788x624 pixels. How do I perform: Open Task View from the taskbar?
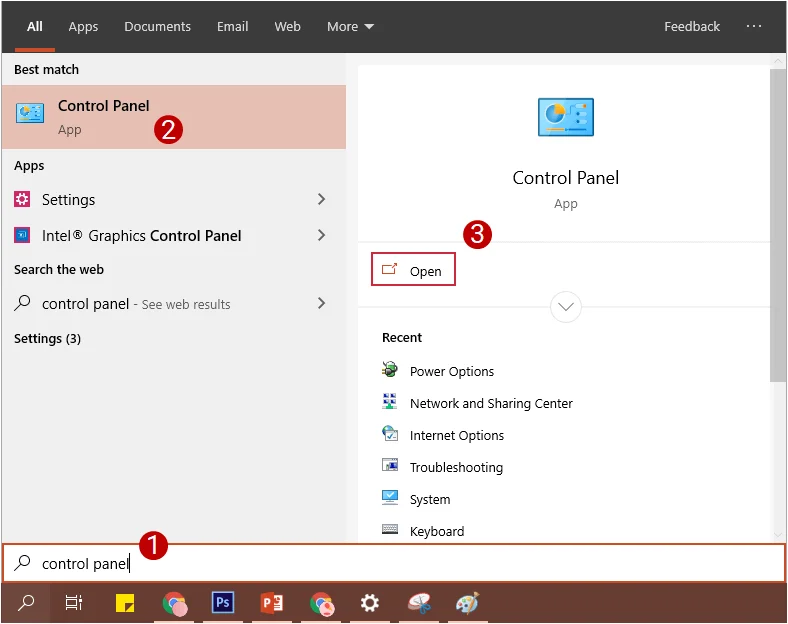[x=74, y=603]
